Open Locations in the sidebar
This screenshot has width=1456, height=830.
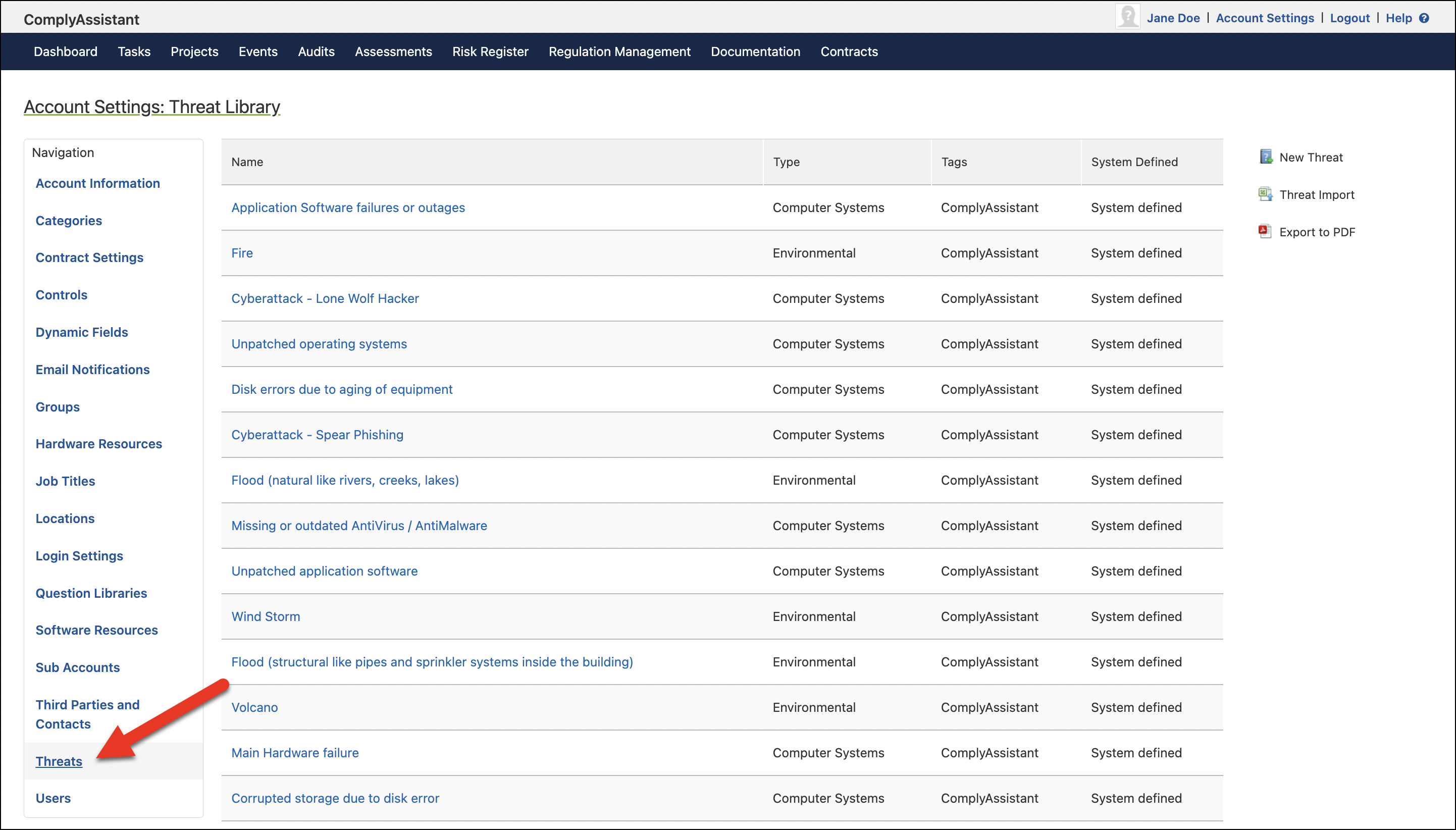[65, 518]
